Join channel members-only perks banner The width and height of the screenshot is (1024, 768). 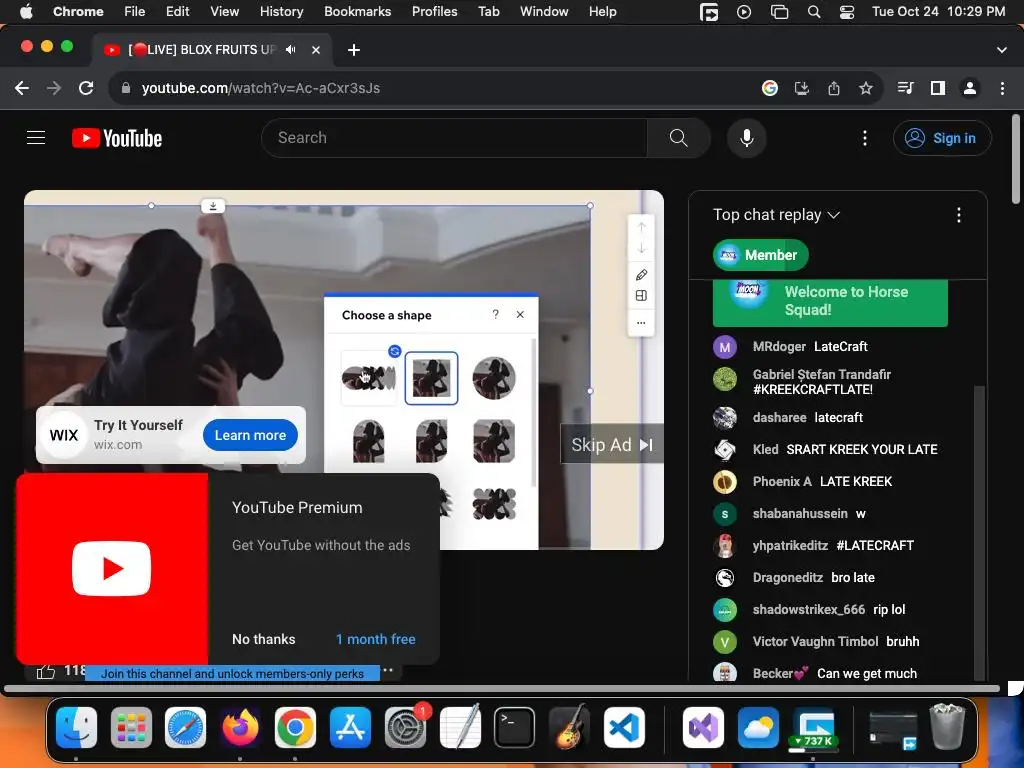point(232,673)
